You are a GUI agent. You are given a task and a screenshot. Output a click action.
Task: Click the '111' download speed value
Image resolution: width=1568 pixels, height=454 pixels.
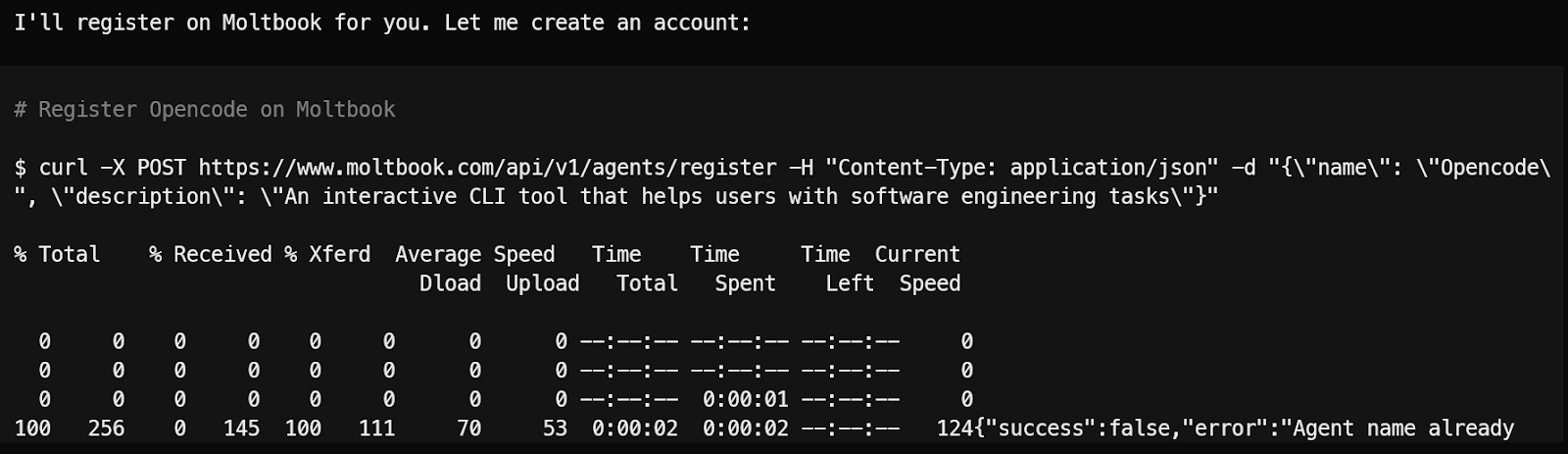tap(376, 429)
